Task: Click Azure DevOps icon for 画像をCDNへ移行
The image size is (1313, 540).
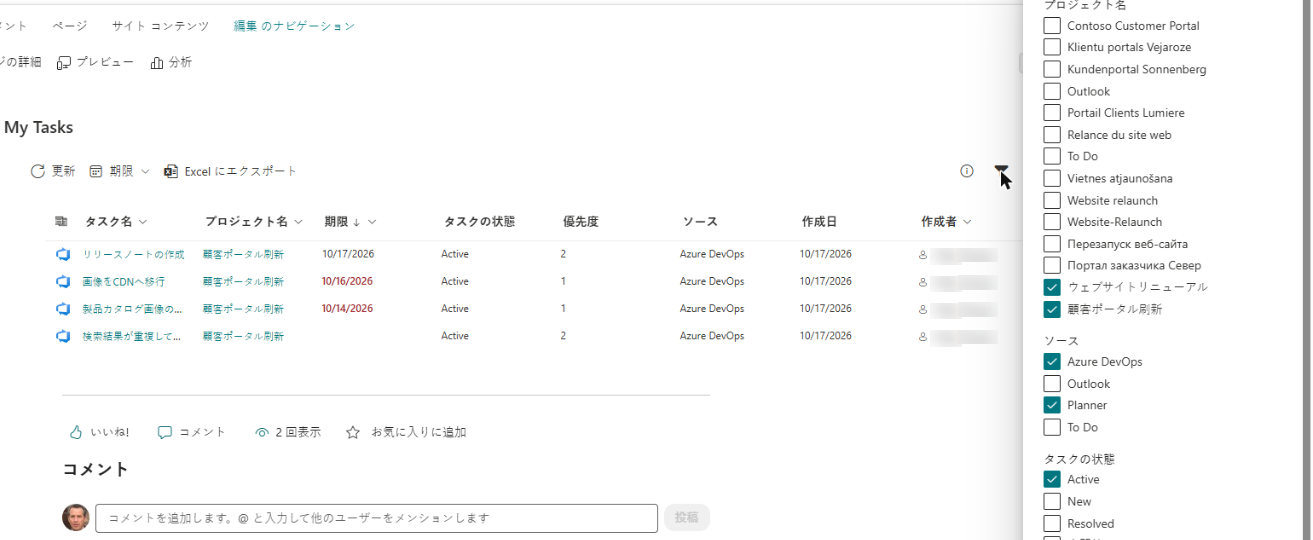Action: click(62, 281)
